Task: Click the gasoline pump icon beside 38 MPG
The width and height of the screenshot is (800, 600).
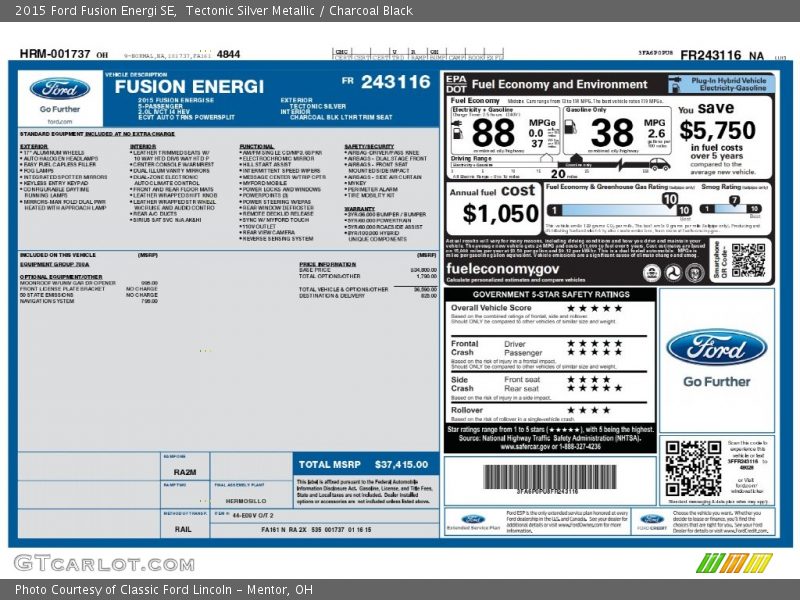Action: pyautogui.click(x=572, y=129)
